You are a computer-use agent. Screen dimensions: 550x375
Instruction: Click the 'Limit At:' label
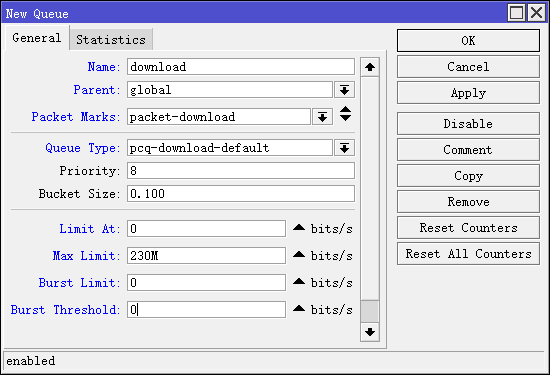(90, 229)
